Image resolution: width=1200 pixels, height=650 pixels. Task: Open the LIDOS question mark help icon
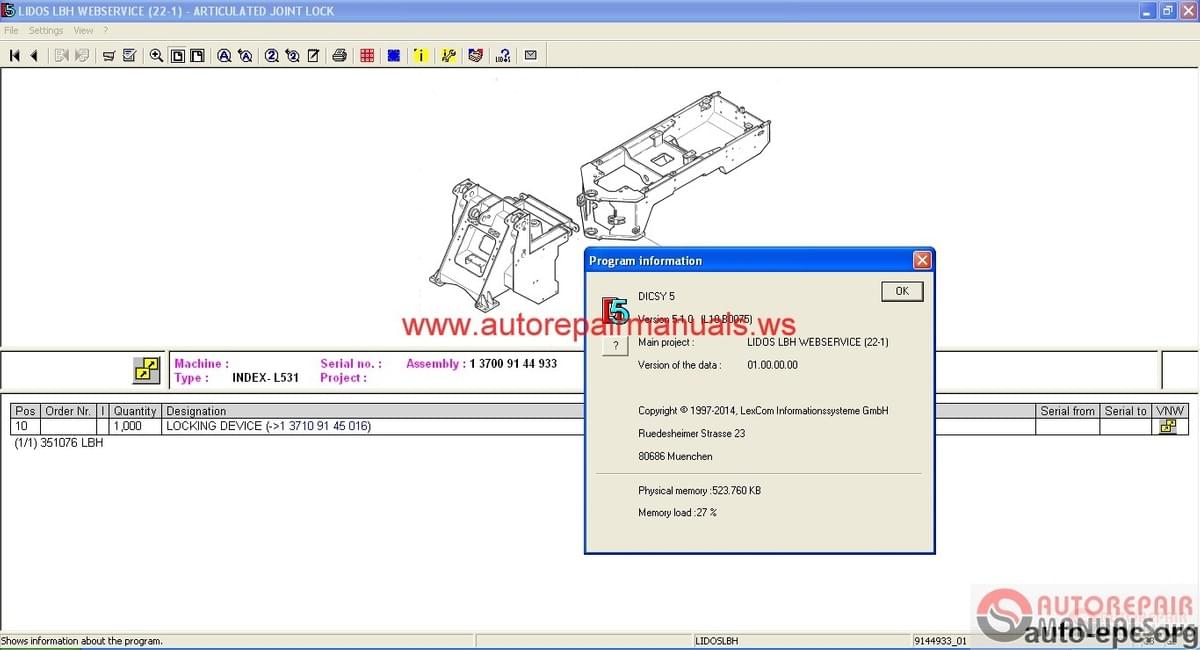tap(503, 56)
